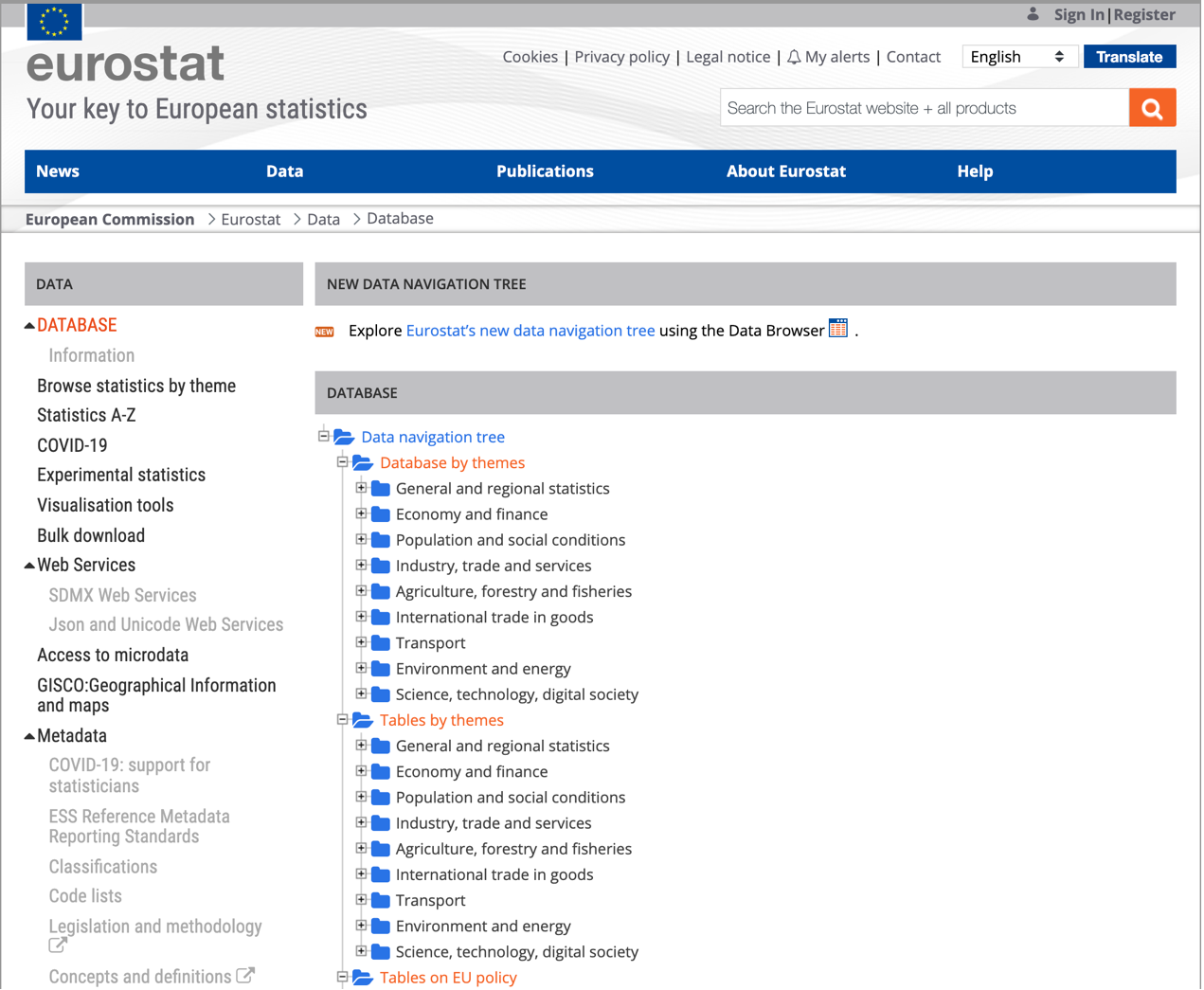Collapse the Tables by themes node
The image size is (1204, 990).
(343, 719)
